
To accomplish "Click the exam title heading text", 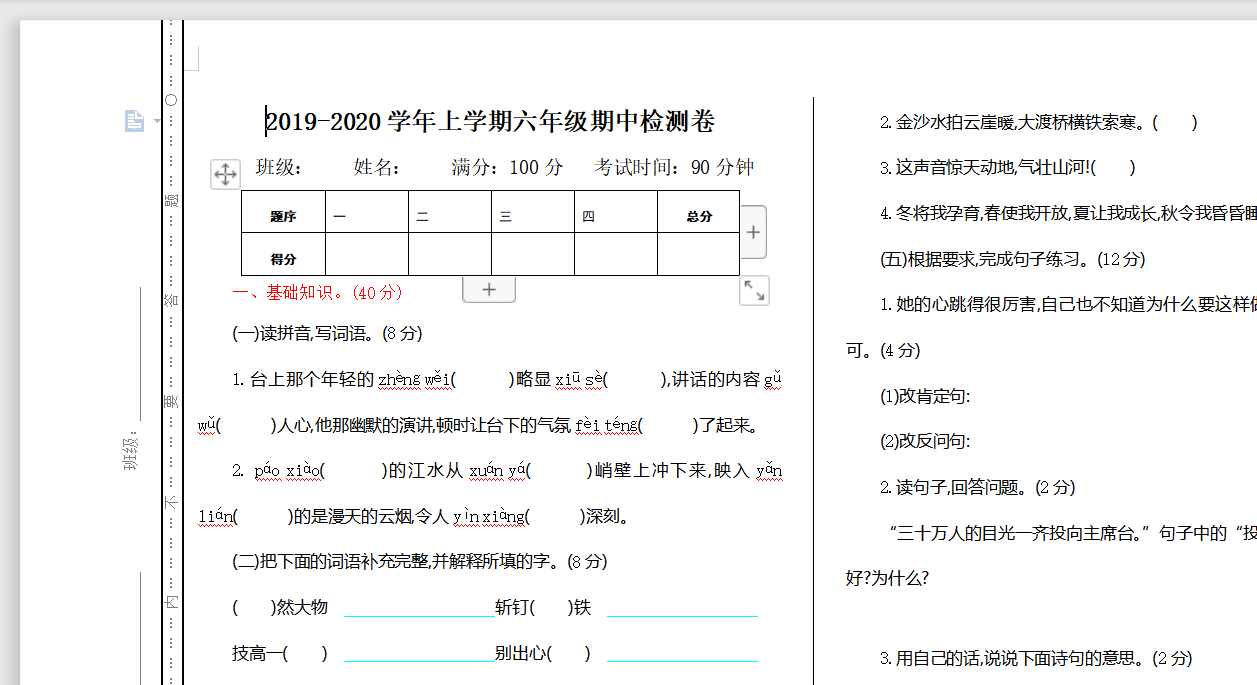I will pyautogui.click(x=490, y=122).
